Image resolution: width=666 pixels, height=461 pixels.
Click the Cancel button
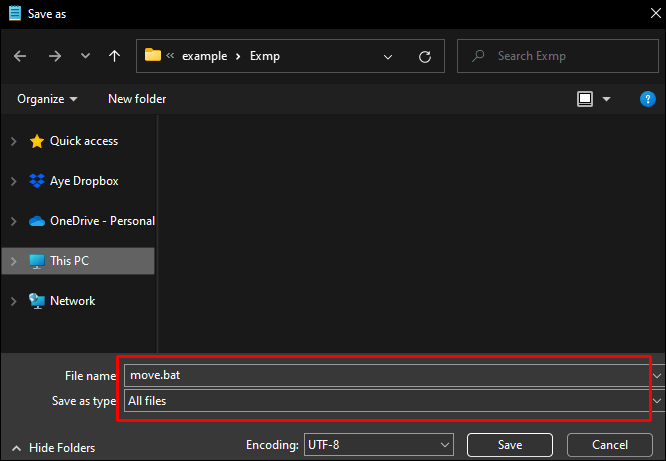[610, 444]
